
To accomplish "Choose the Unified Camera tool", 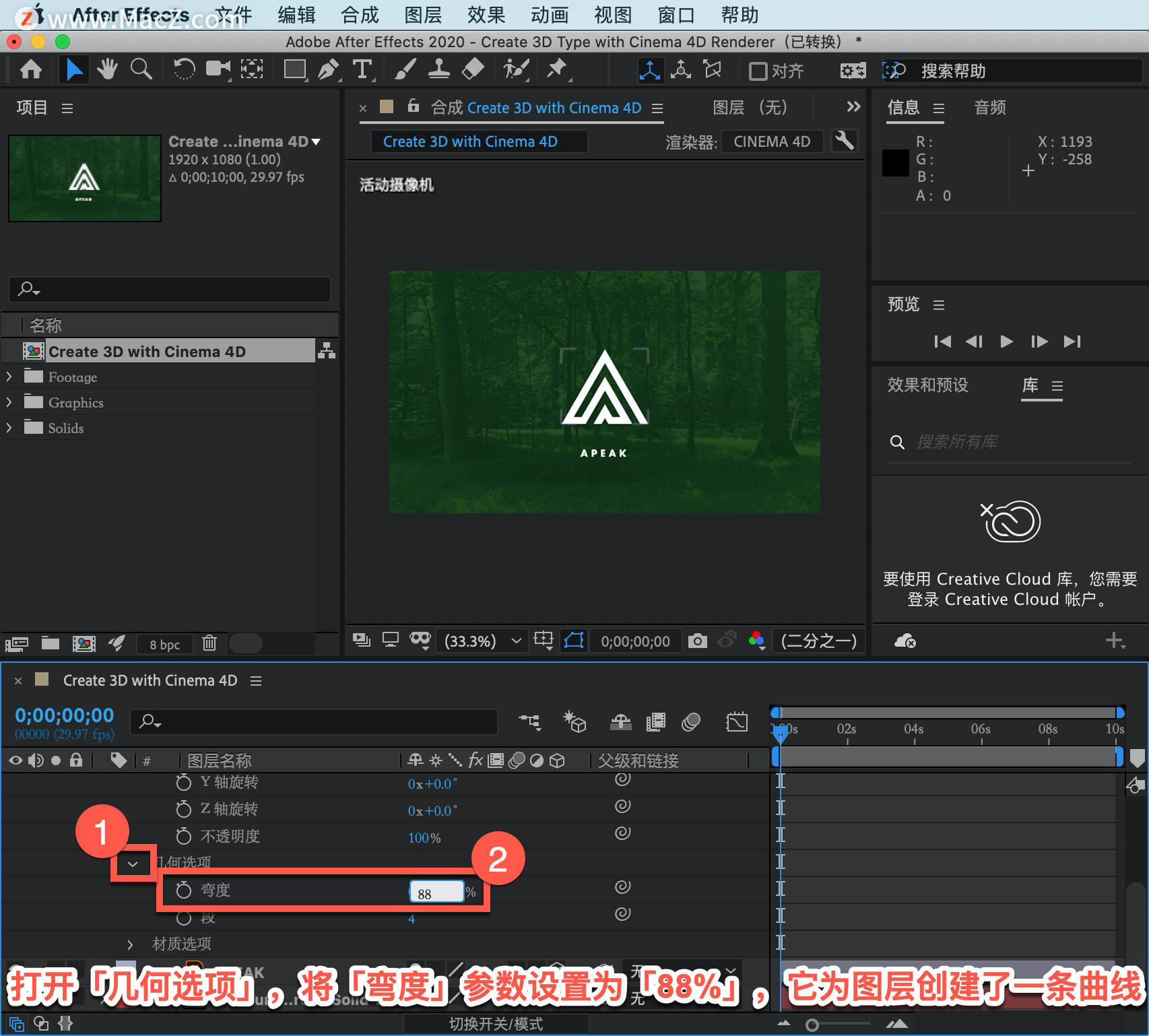I will (x=218, y=69).
